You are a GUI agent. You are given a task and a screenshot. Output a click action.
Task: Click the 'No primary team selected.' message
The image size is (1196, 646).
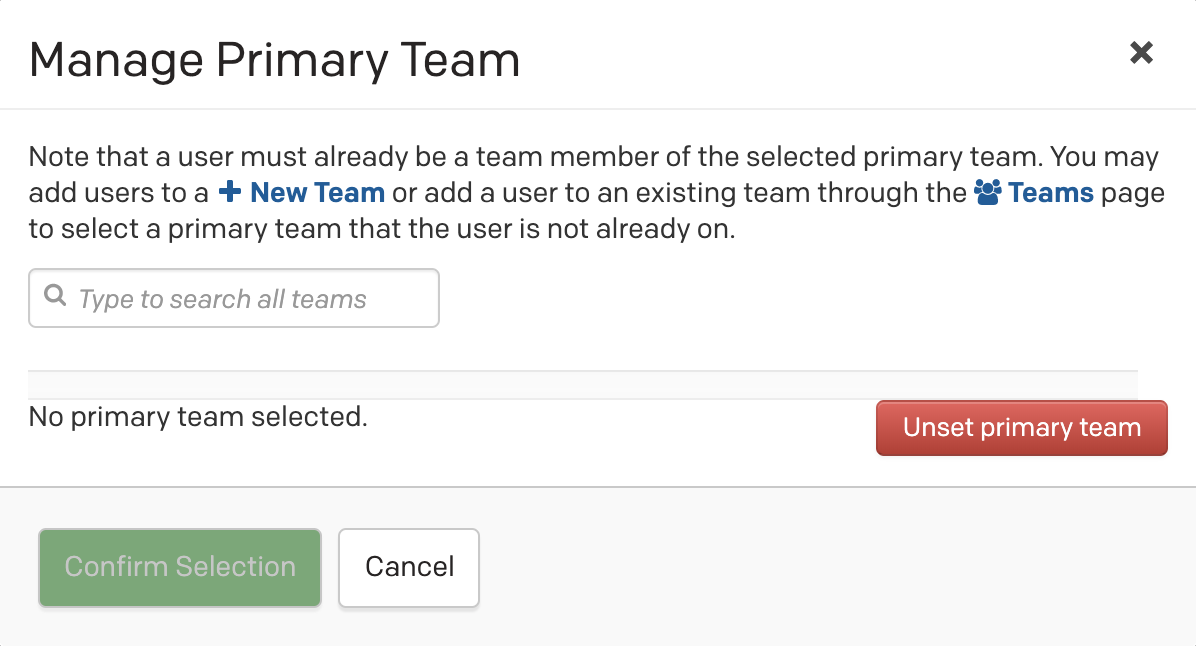198,416
